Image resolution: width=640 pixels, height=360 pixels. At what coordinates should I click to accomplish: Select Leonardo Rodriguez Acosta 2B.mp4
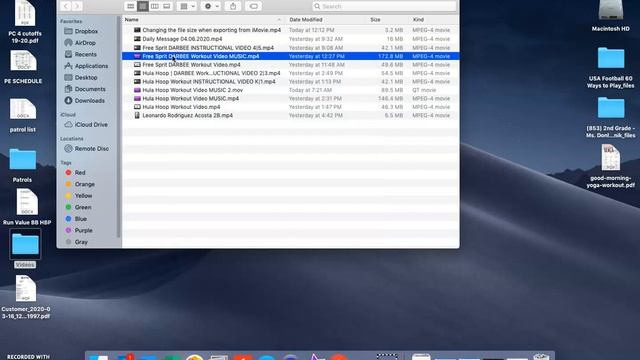point(290,116)
